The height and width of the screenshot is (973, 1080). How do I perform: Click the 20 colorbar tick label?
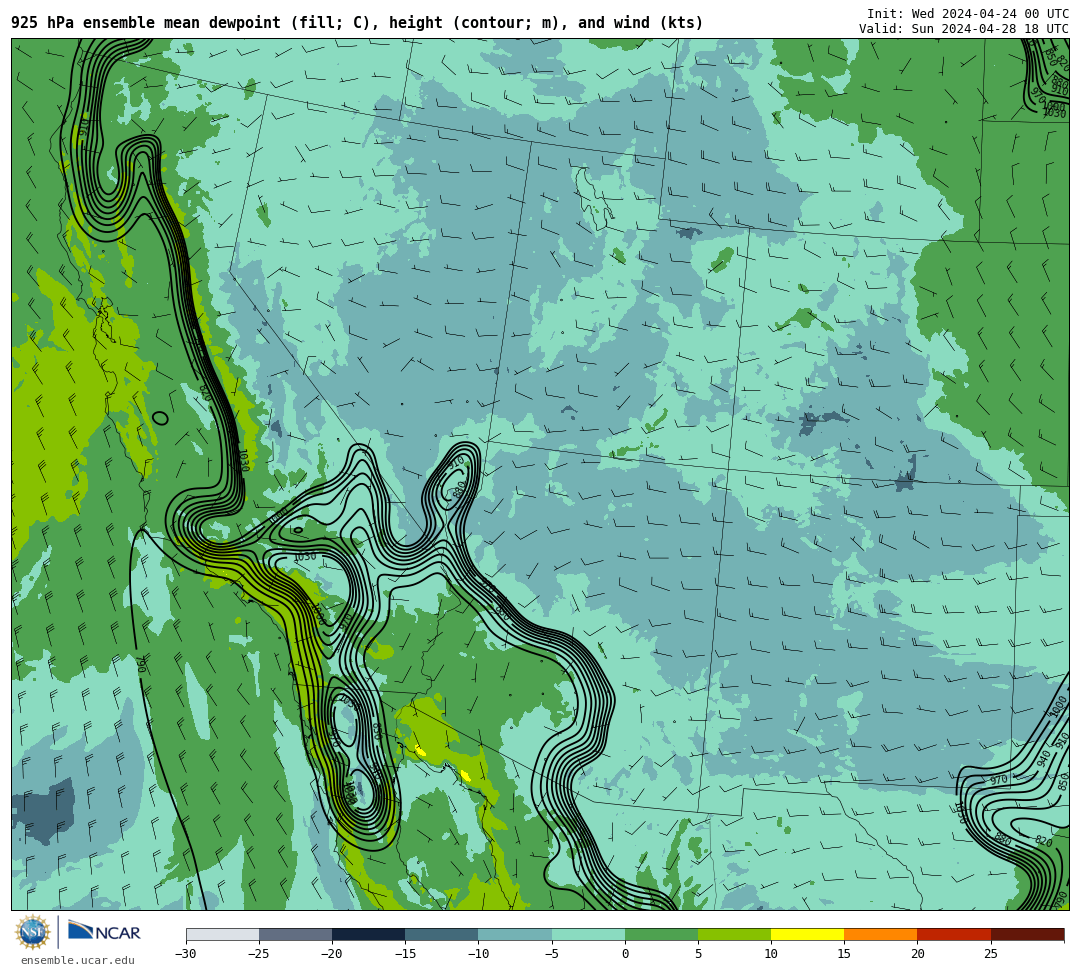click(917, 954)
